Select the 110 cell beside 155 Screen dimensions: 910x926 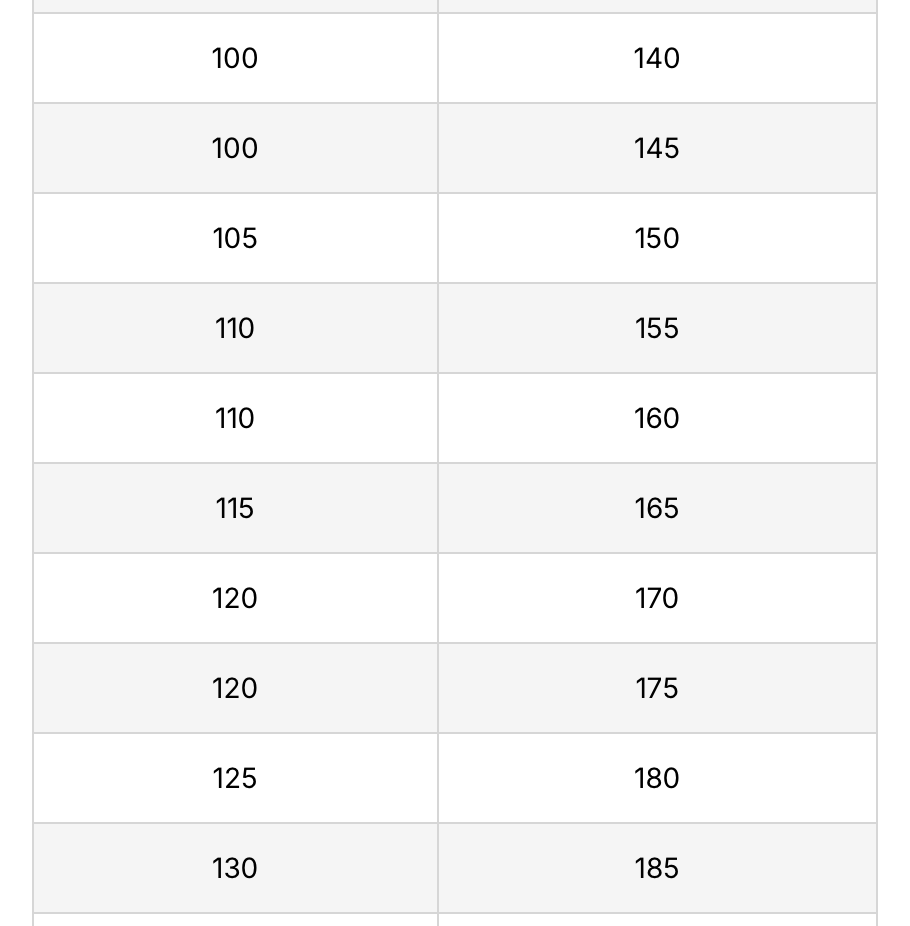pos(236,328)
